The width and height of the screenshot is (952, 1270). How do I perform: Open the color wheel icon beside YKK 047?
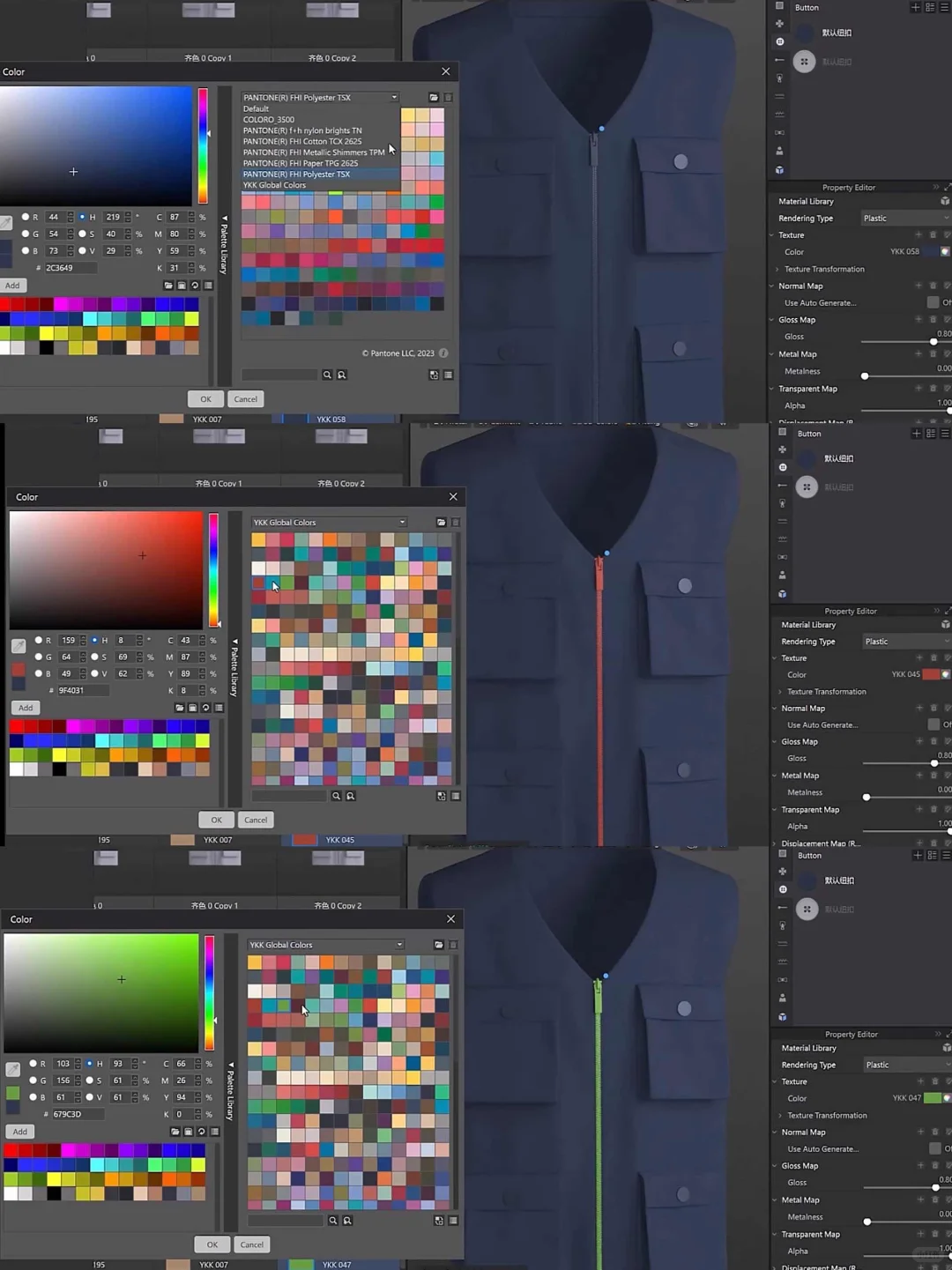point(947,1098)
